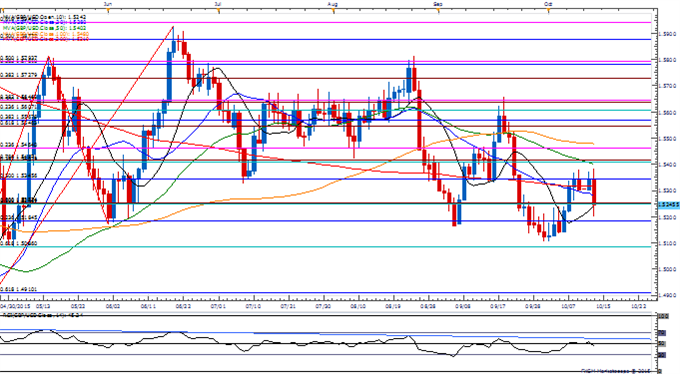The width and height of the screenshot is (680, 374).
Task: Click the 0.618 1.49101 Fibonacci label
Action: tap(19, 289)
